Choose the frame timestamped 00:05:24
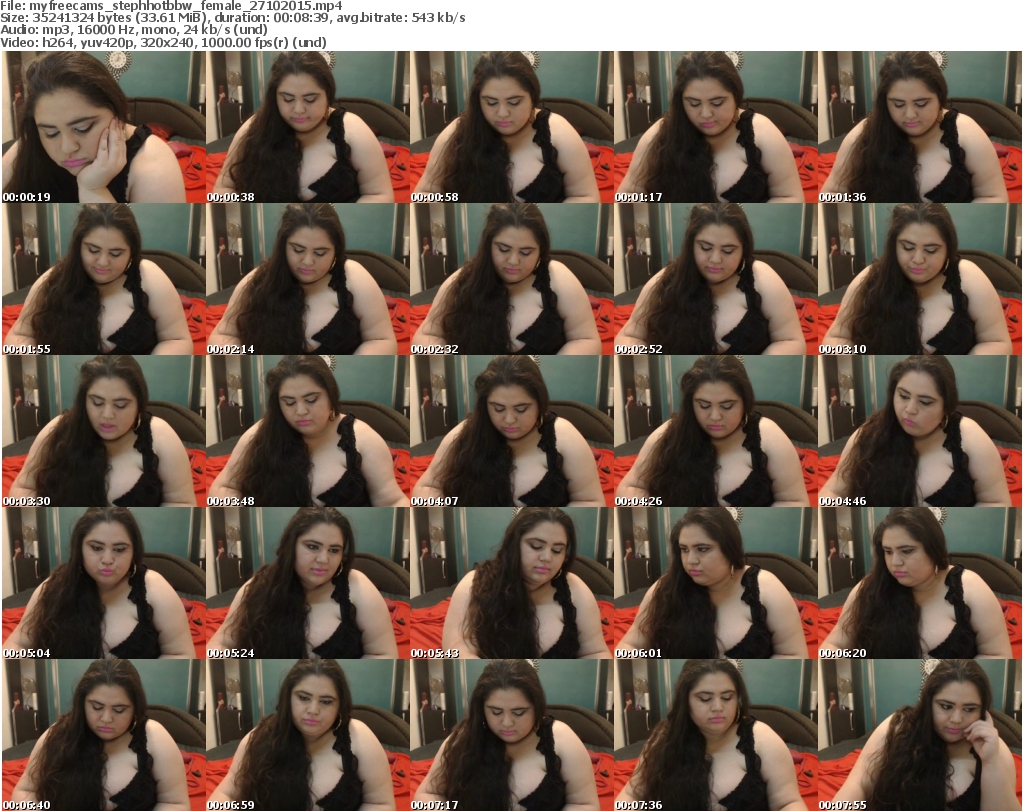 click(308, 583)
